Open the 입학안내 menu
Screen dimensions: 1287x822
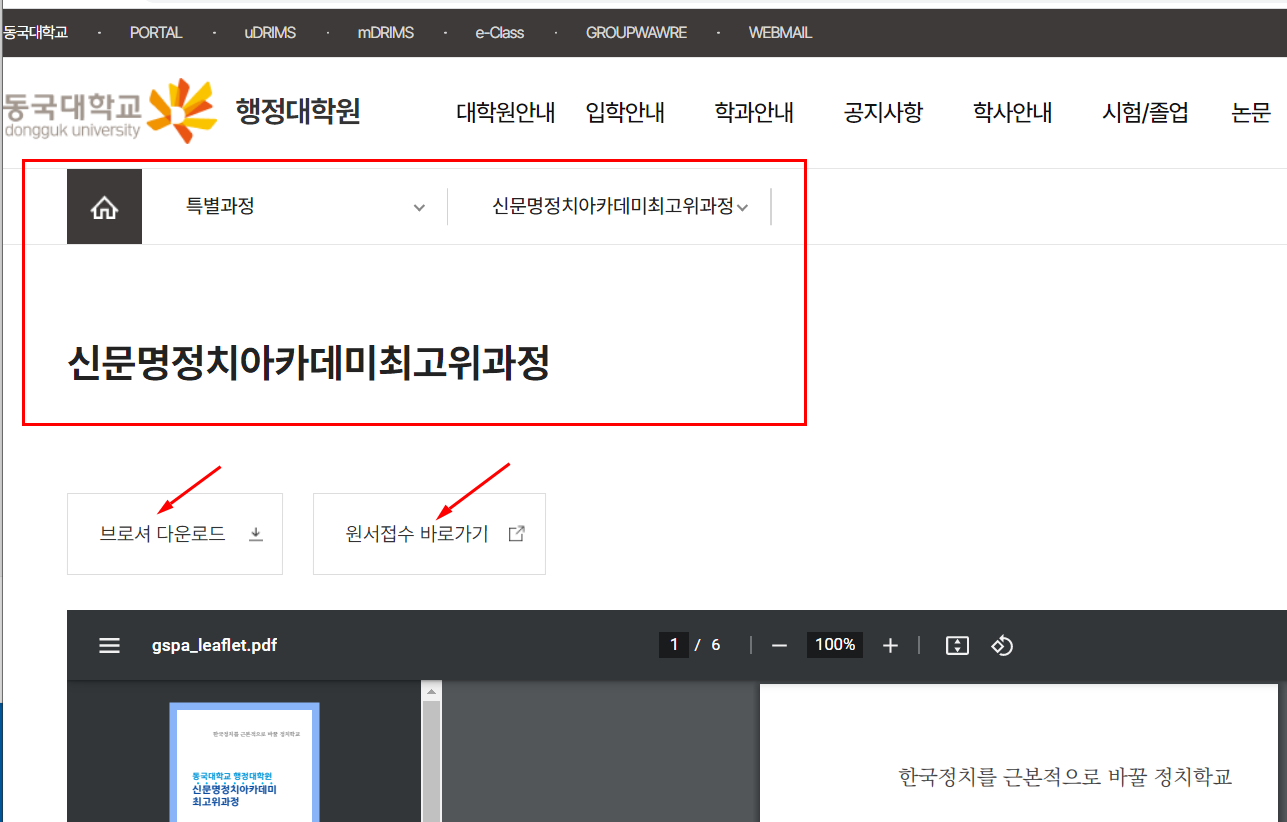pos(625,112)
